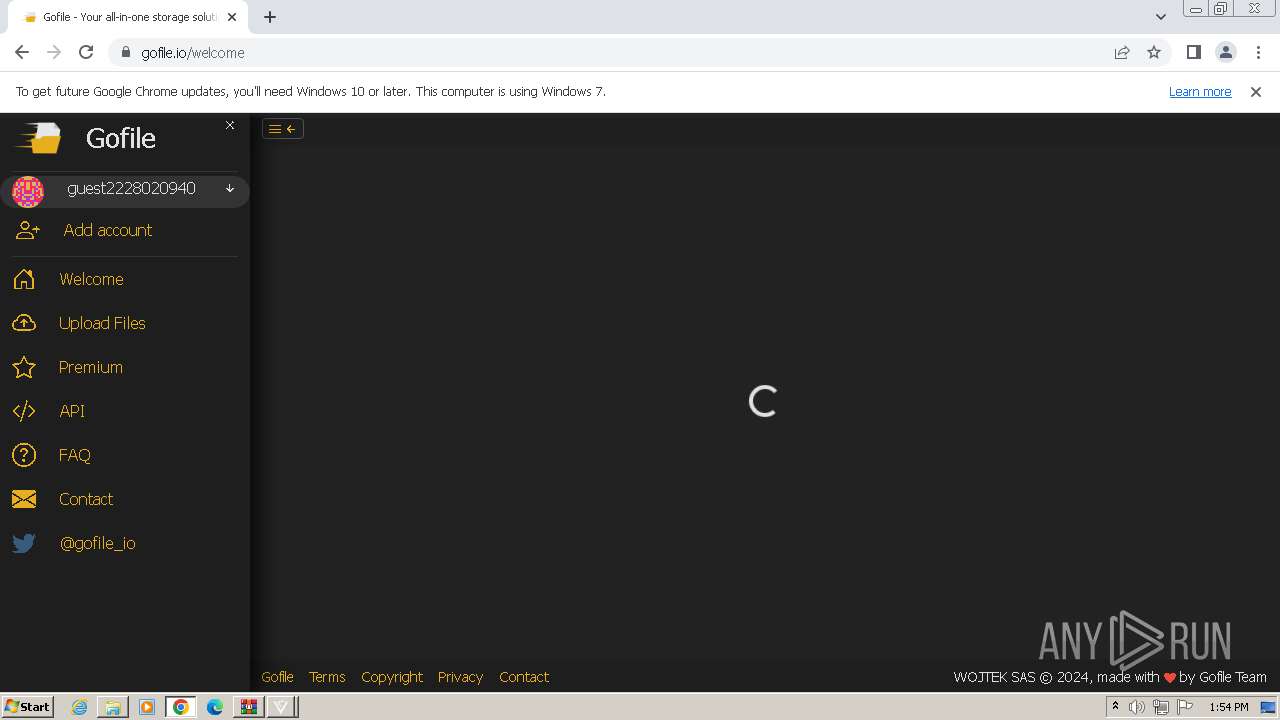Open Windows Media Player from taskbar

click(x=147, y=707)
